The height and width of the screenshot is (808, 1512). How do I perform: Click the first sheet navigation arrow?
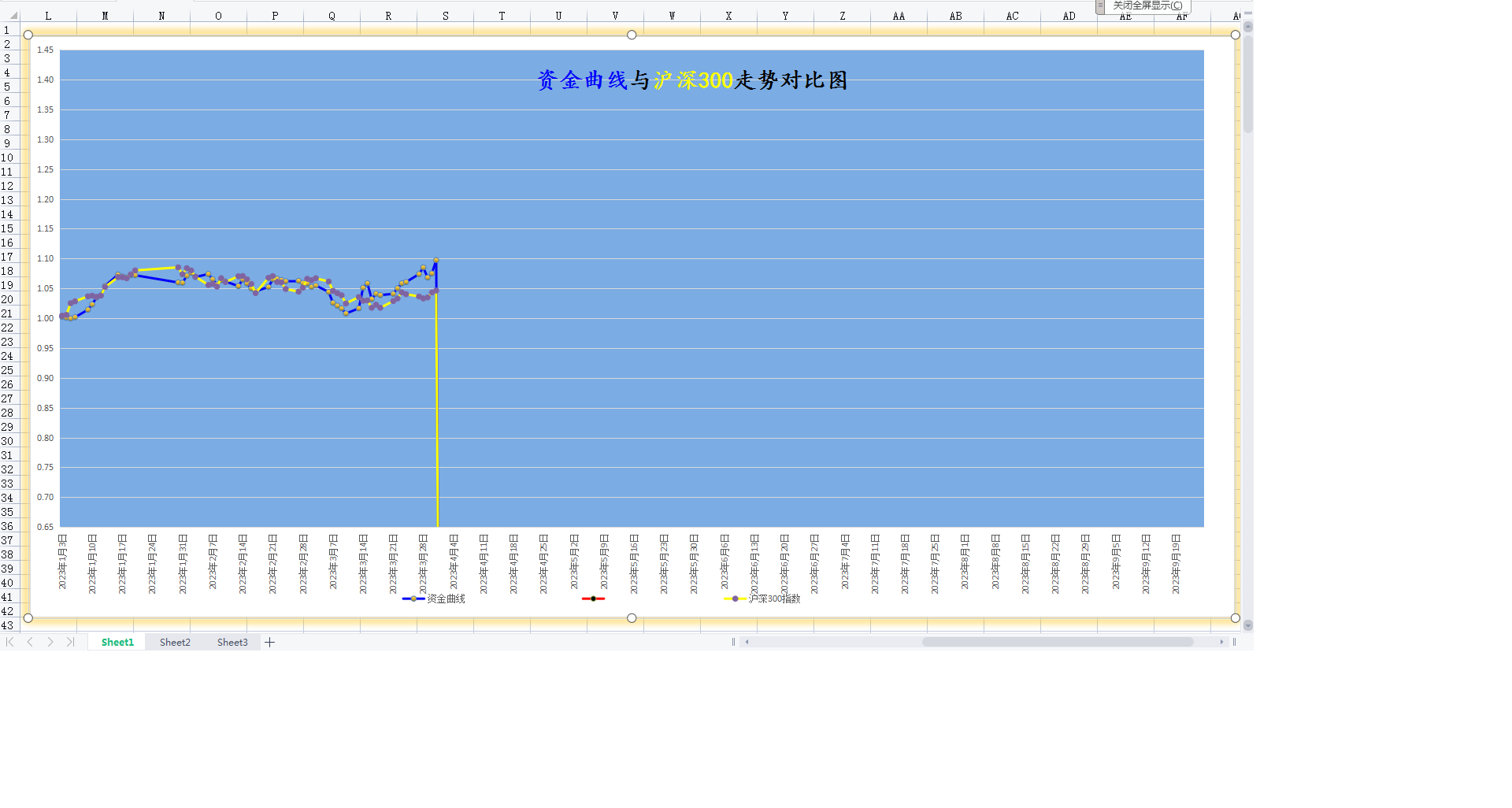[x=10, y=643]
